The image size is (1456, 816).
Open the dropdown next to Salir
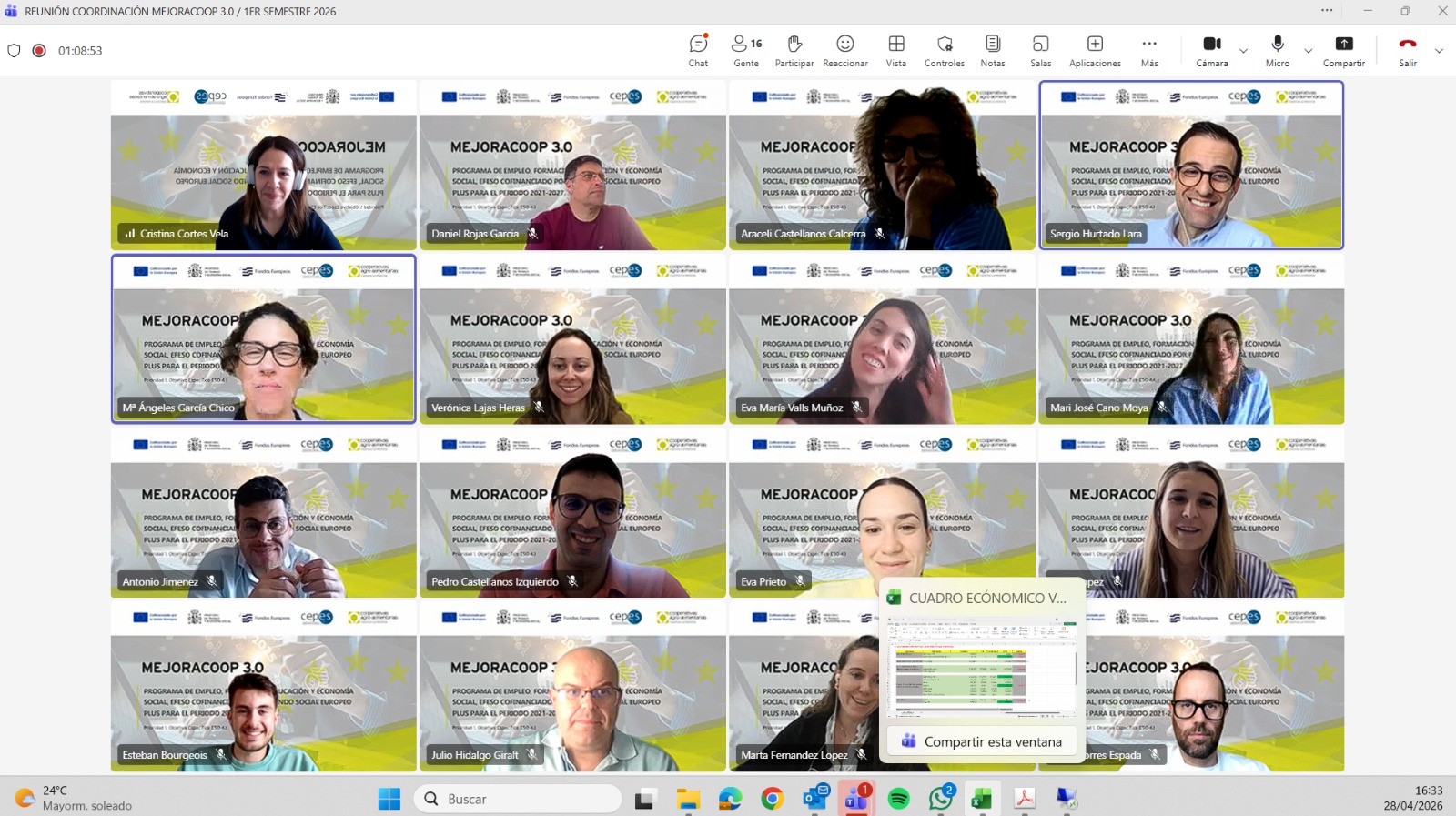1439,51
